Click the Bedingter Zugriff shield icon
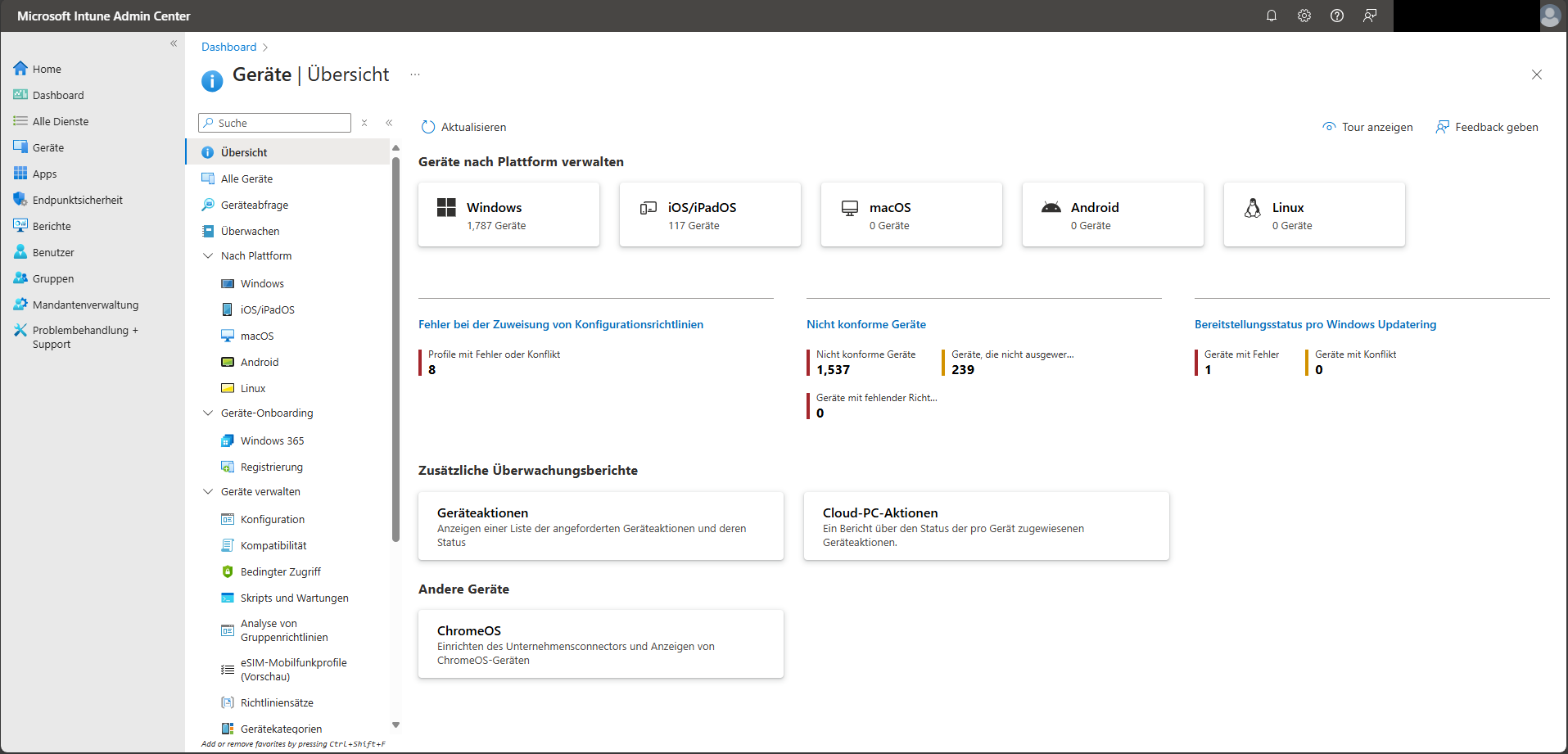Viewport: 1568px width, 754px height. (228, 571)
